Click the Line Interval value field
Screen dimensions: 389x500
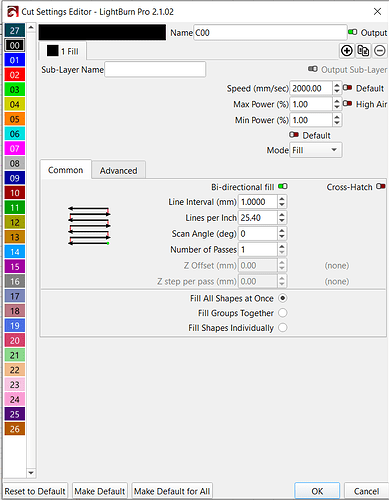point(258,202)
